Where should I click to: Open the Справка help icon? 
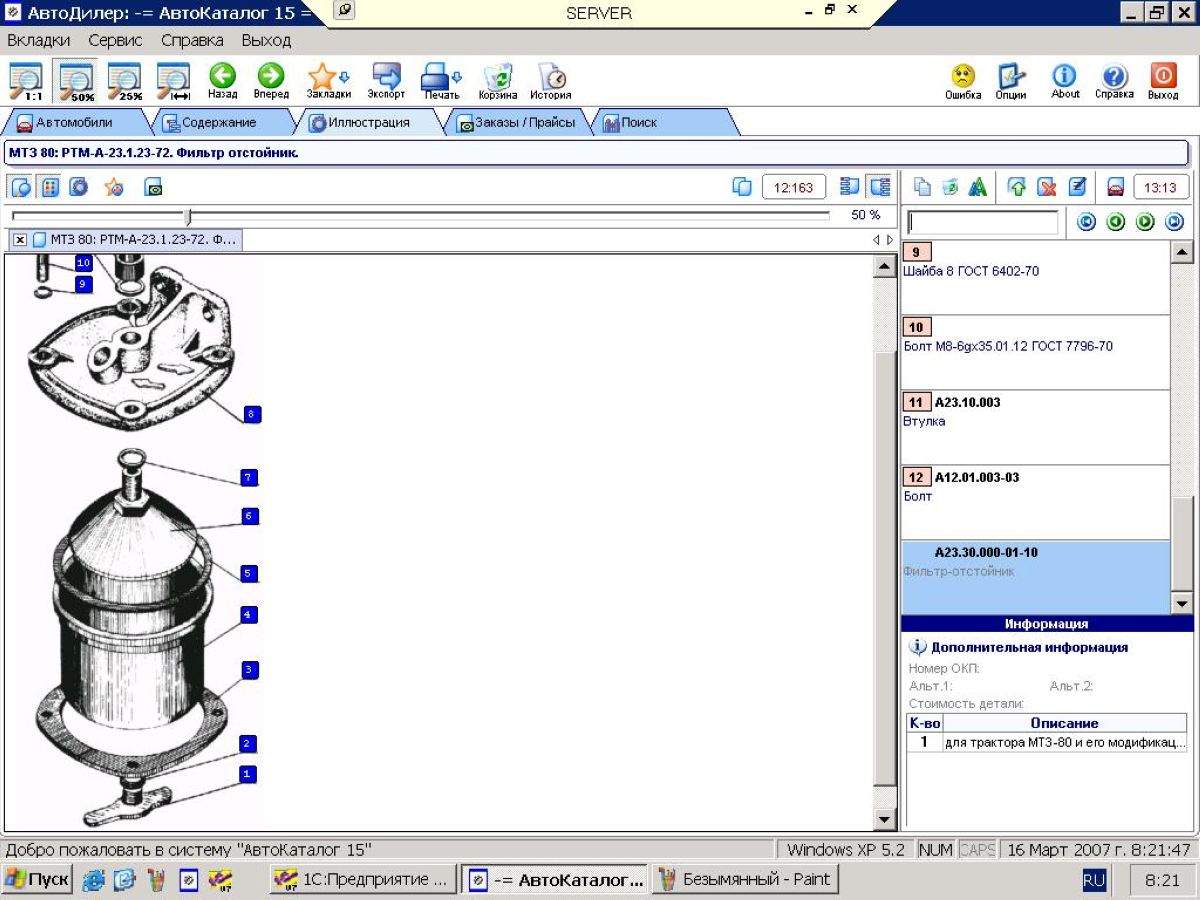[1114, 81]
